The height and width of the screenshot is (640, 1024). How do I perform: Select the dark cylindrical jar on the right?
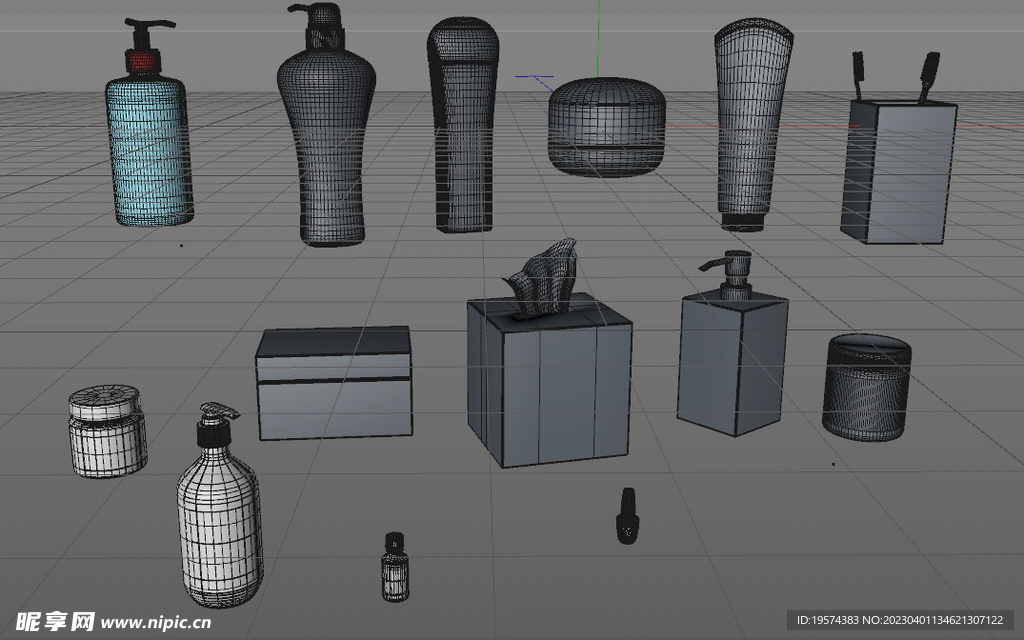click(866, 388)
